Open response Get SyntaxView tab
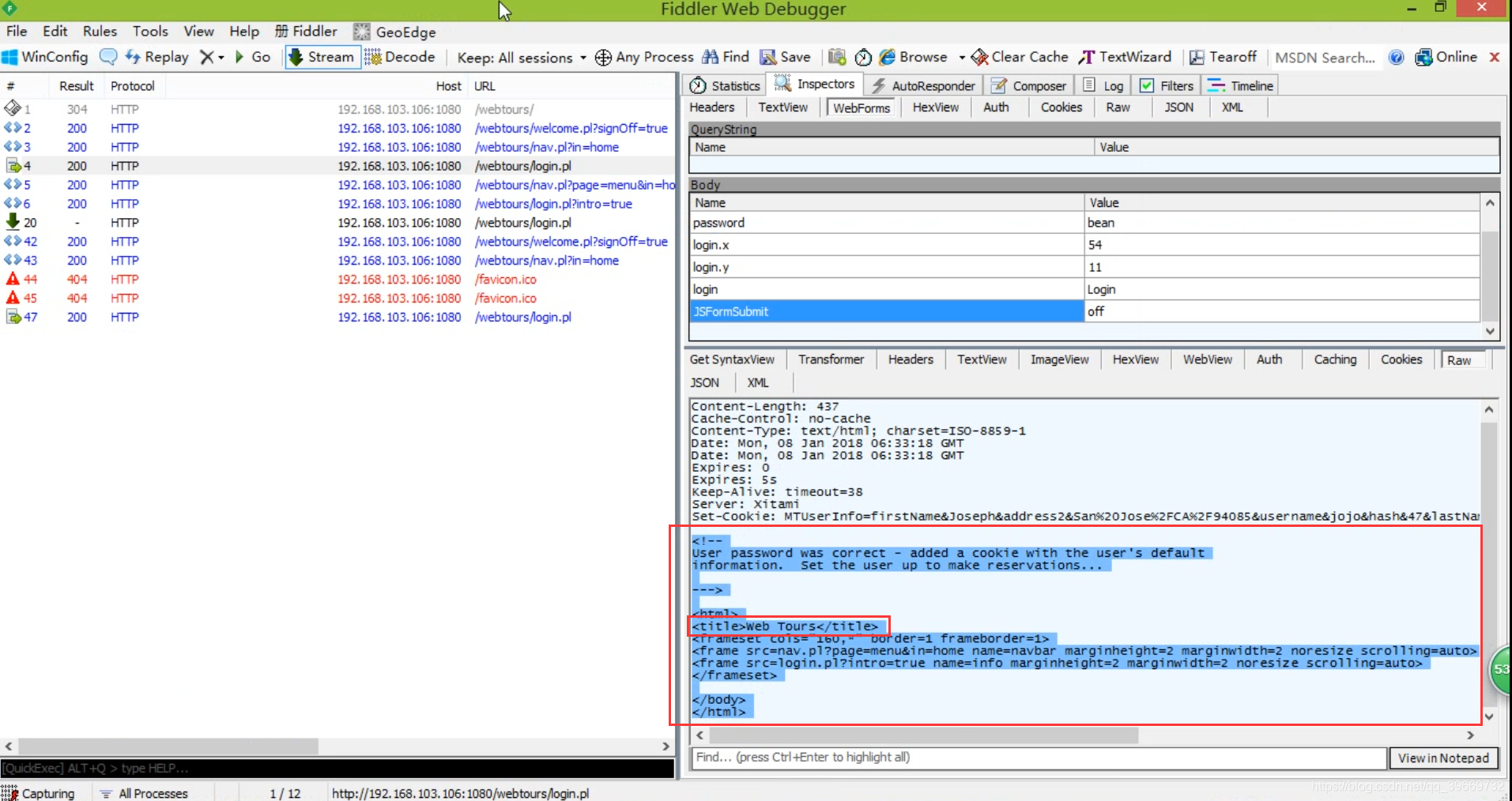 pos(732,359)
